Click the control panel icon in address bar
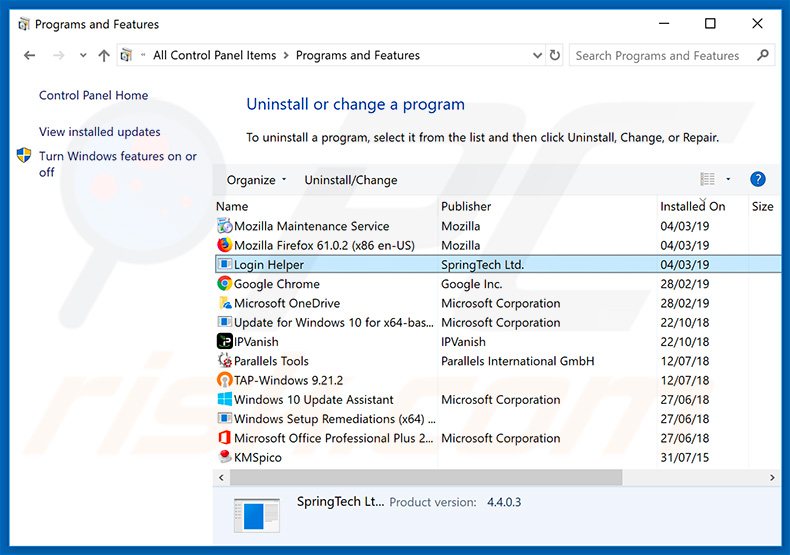 pyautogui.click(x=126, y=55)
